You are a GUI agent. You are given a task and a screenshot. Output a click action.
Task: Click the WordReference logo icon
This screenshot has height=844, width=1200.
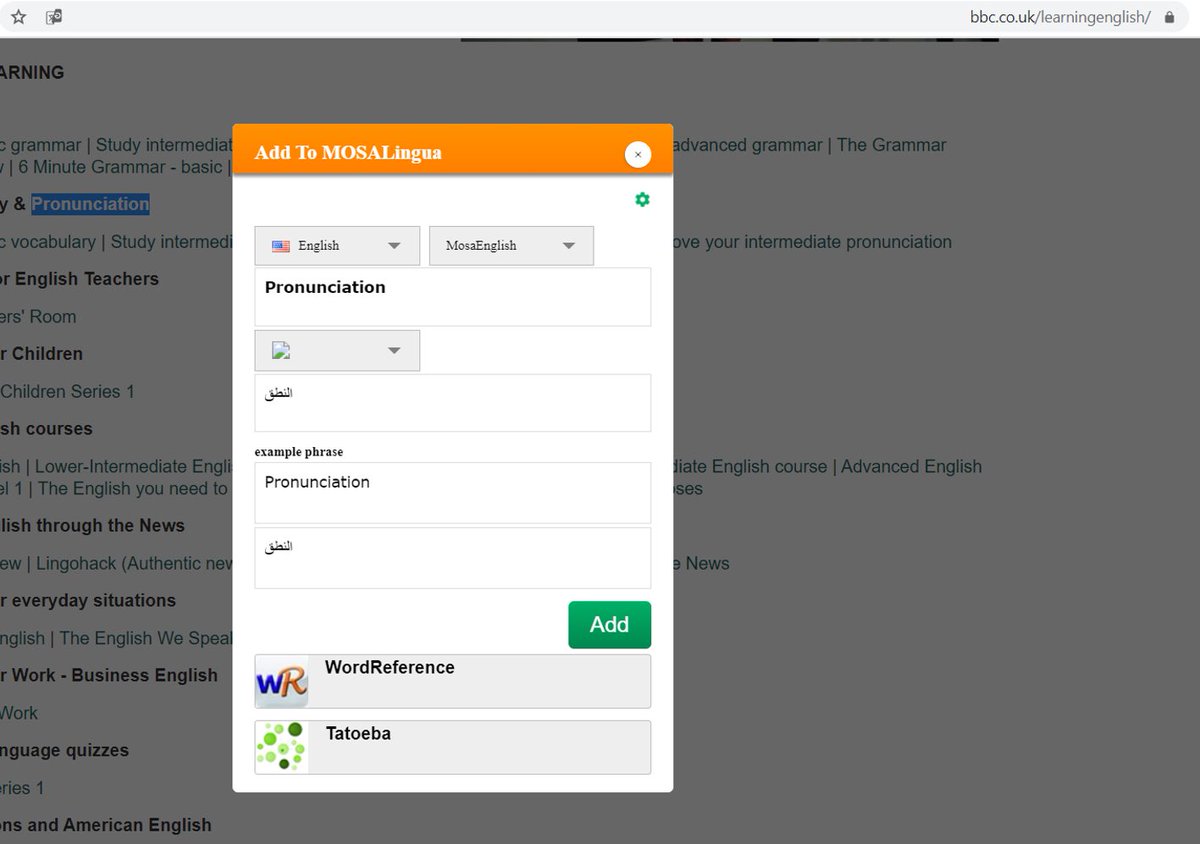[282, 682]
